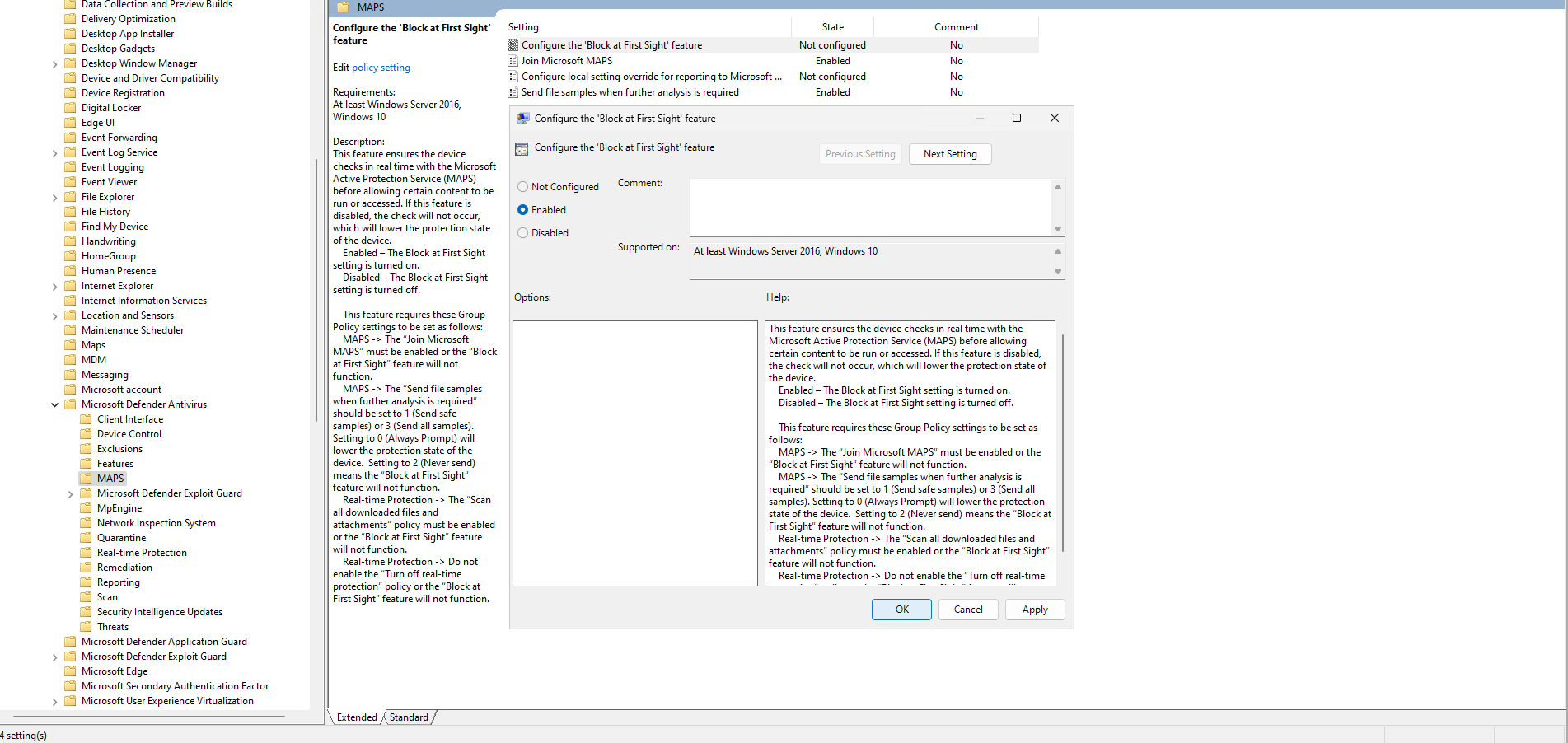The width and height of the screenshot is (1568, 743).
Task: Click the Exclusions folder icon
Action: click(x=86, y=449)
